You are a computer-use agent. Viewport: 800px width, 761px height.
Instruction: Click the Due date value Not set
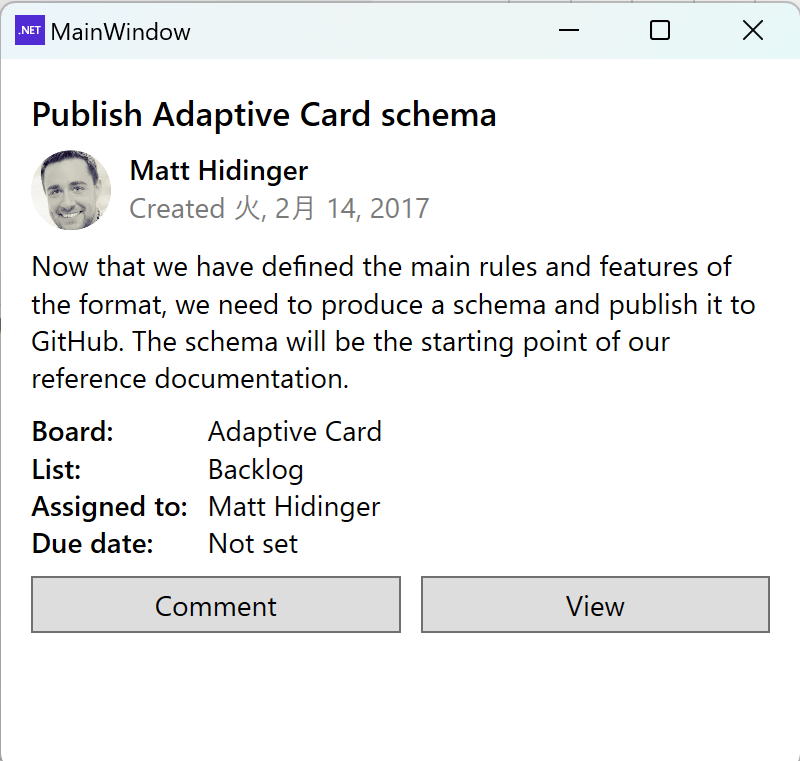point(252,543)
